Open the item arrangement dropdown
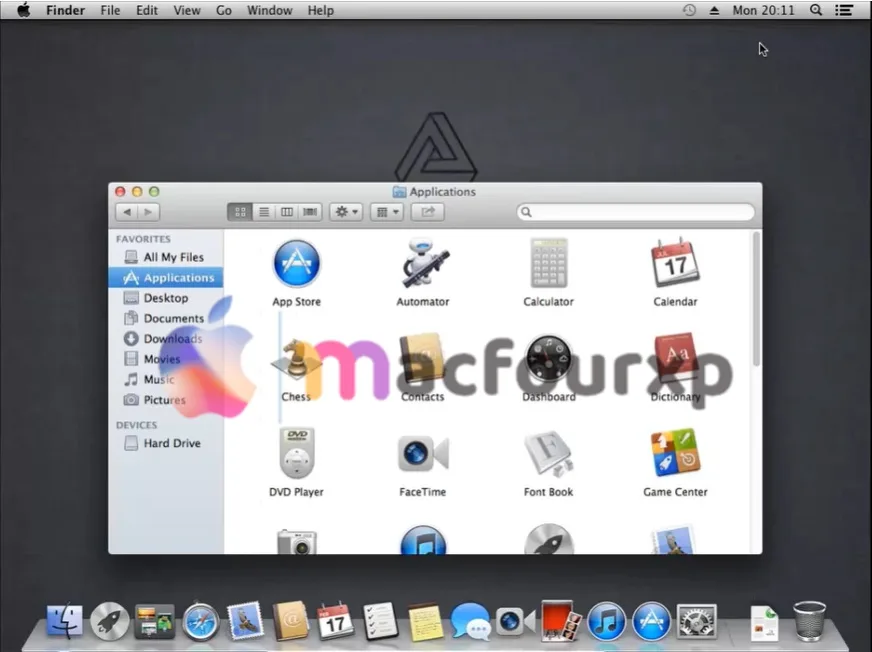The width and height of the screenshot is (872, 652). (x=387, y=212)
